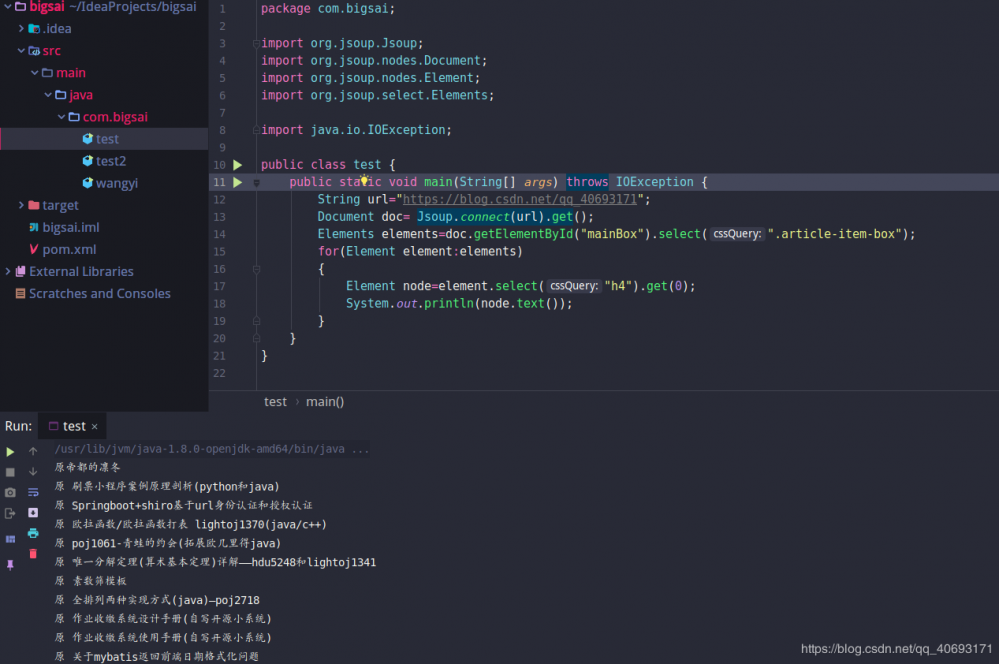
Task: Click fold end marker at import line 8
Action: pyautogui.click(x=256, y=130)
